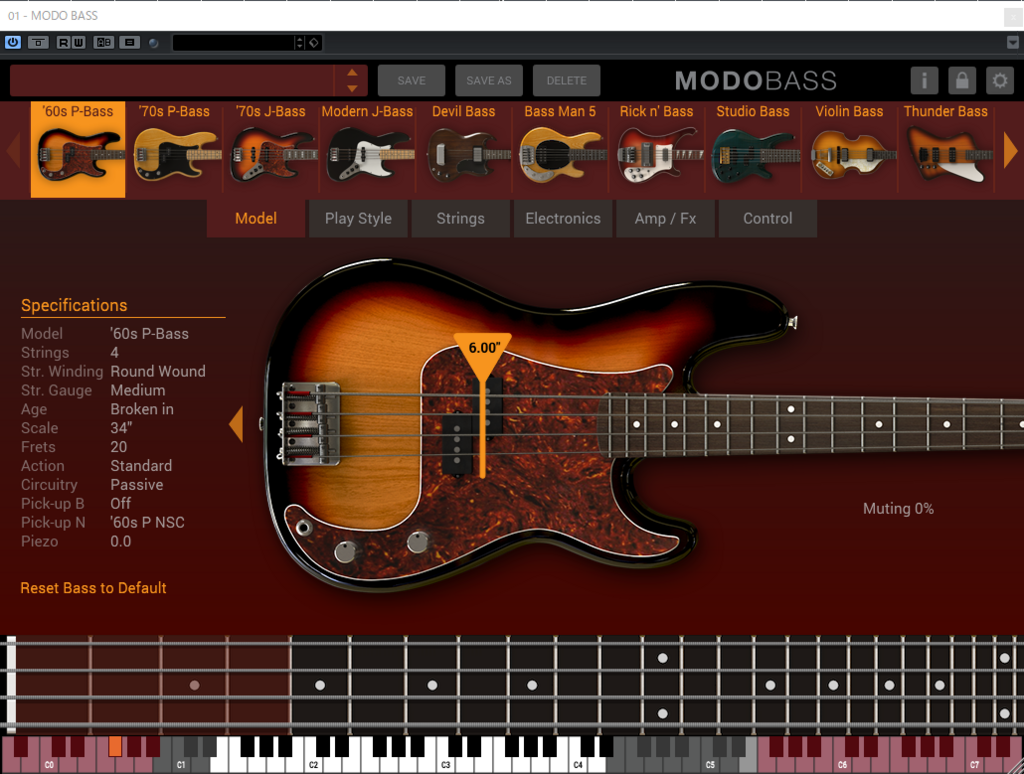Select previous preset with up arrow
Viewport: 1024px width, 774px height.
tap(352, 73)
